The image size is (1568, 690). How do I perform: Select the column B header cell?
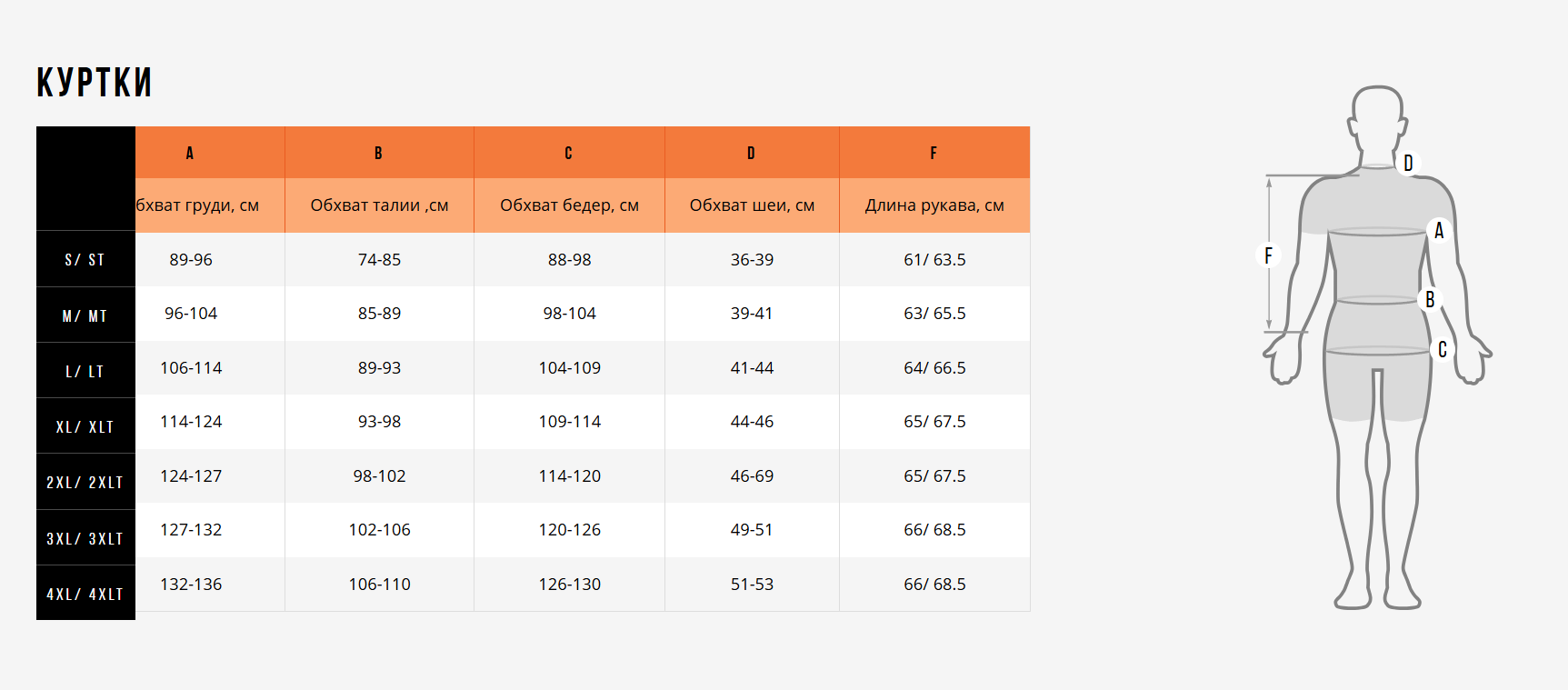point(379,153)
